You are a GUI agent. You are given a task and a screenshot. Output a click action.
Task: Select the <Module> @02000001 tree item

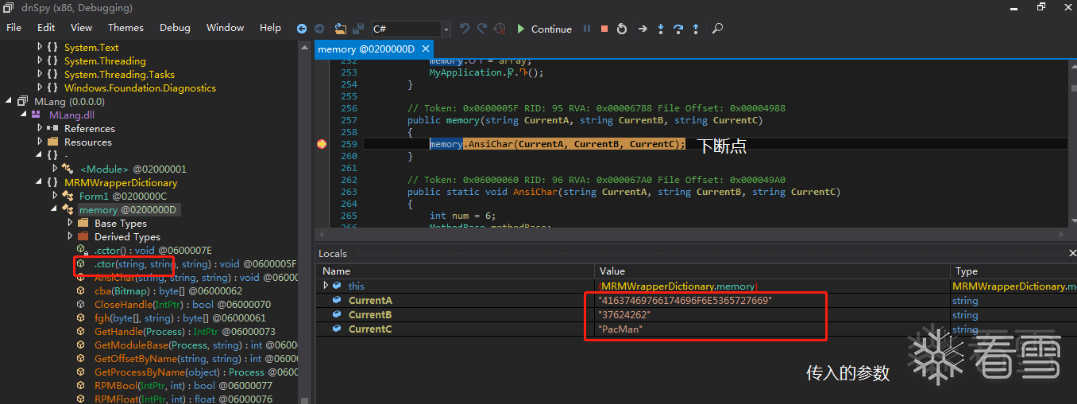(133, 169)
